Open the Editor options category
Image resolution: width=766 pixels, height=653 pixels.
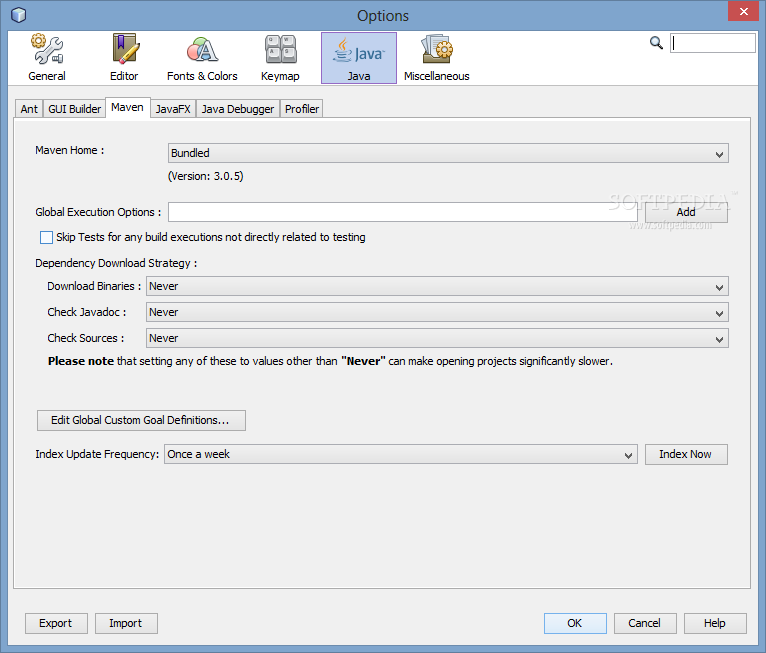pos(124,58)
